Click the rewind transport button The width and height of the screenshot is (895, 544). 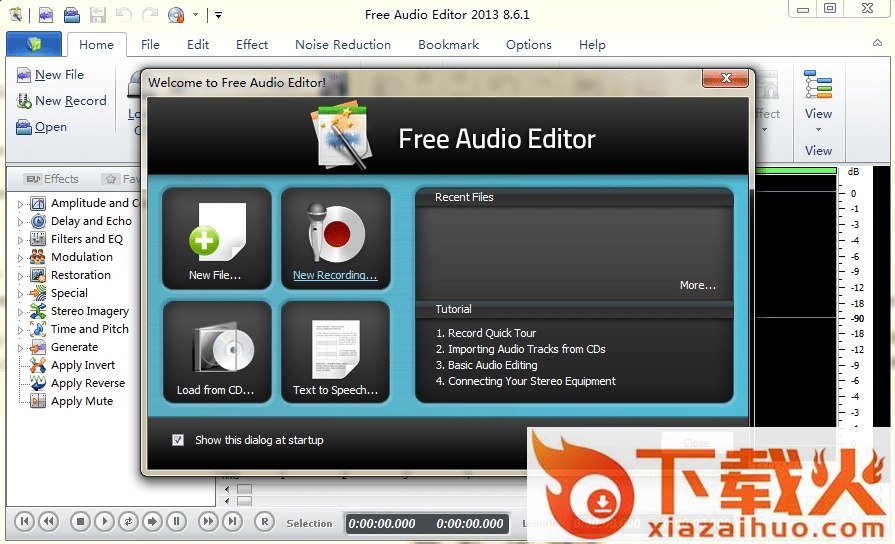(x=49, y=521)
